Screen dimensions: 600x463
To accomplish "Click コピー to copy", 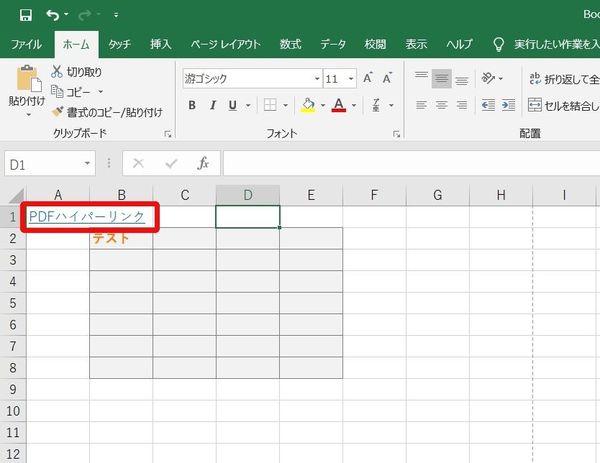I will (72, 92).
